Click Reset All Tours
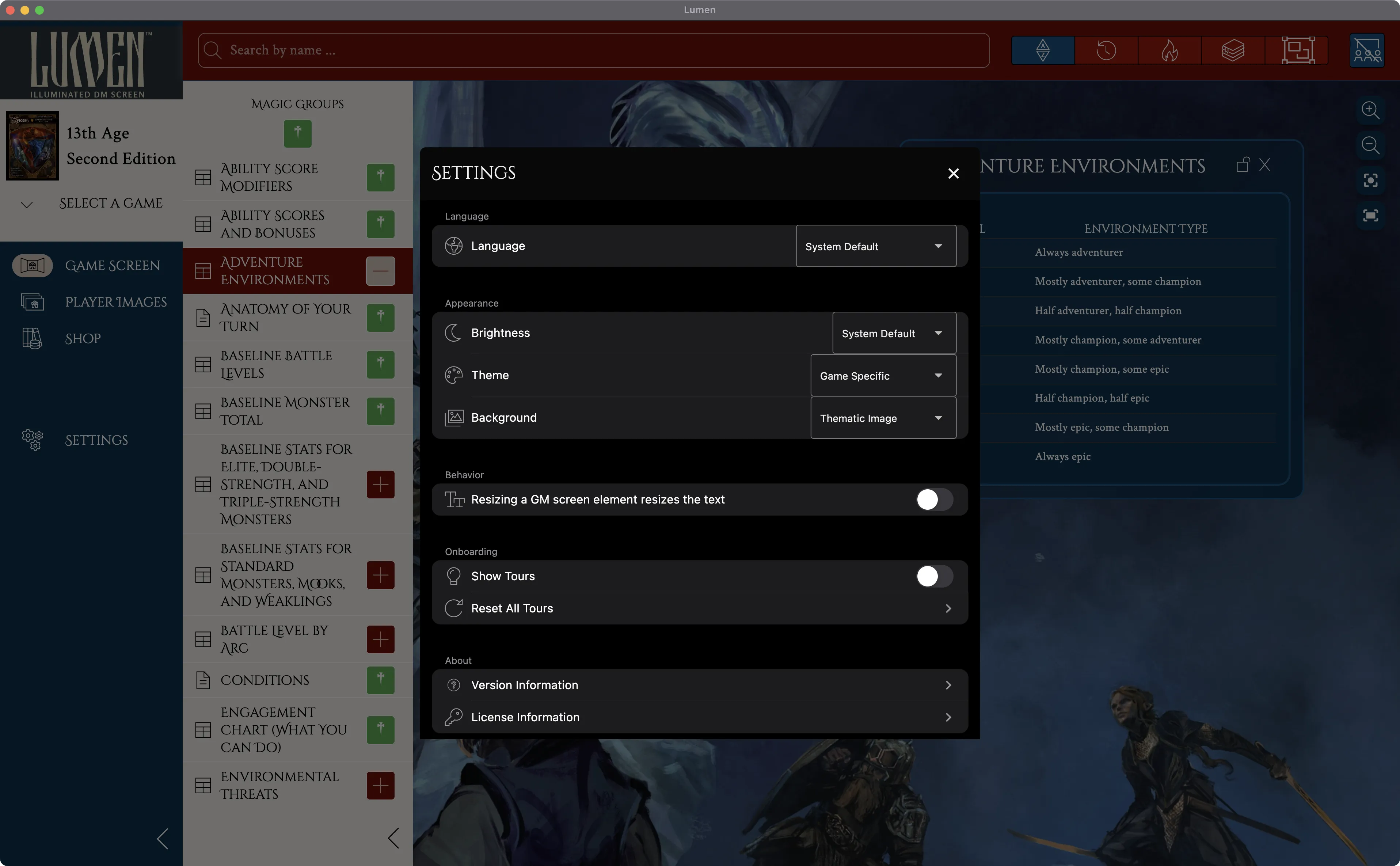Viewport: 1400px width, 866px height. tap(699, 608)
